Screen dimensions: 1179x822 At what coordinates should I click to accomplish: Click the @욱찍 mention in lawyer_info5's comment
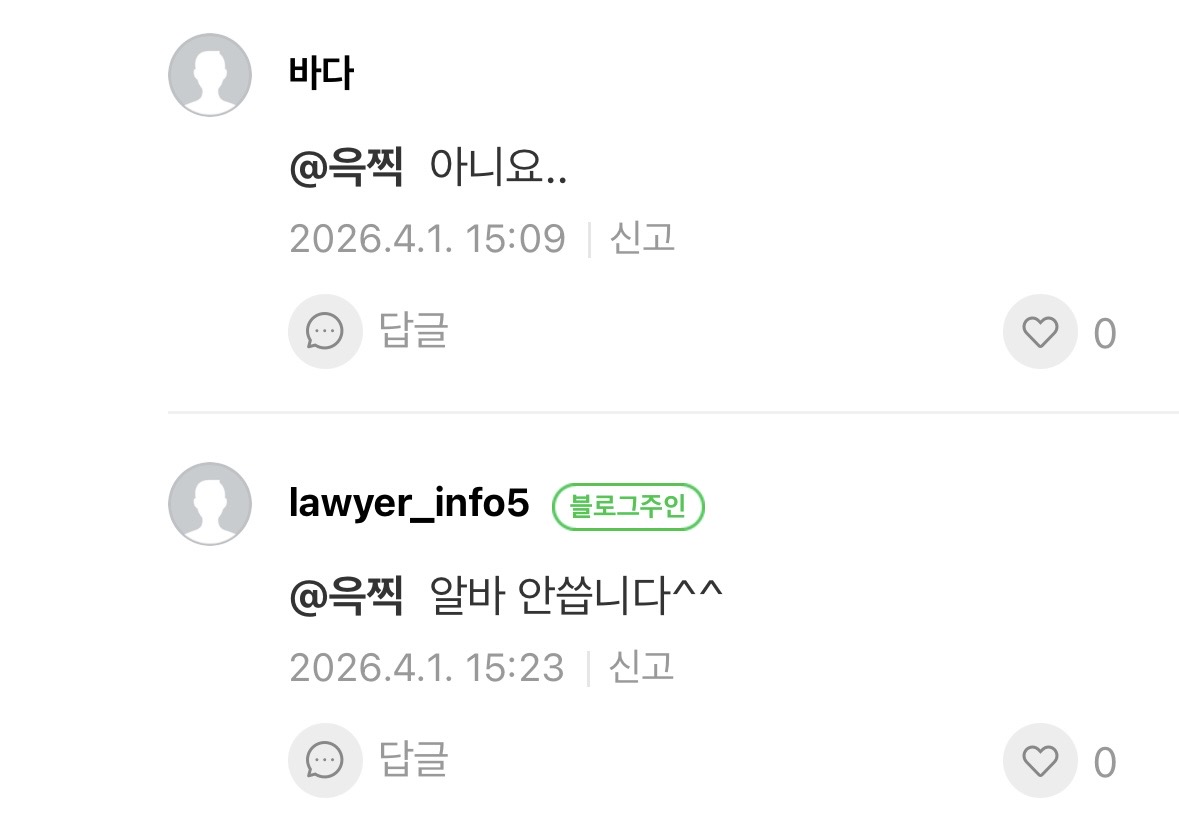coord(346,596)
